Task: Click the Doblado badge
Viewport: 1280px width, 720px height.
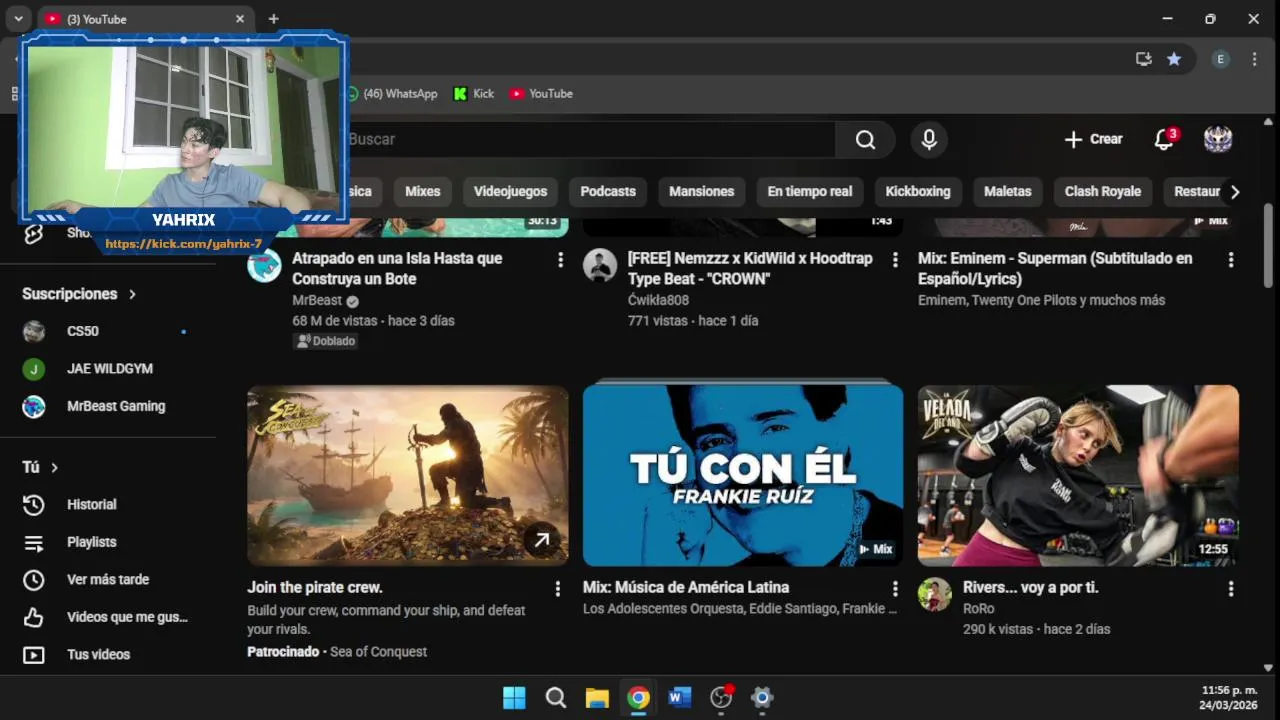Action: click(x=326, y=341)
